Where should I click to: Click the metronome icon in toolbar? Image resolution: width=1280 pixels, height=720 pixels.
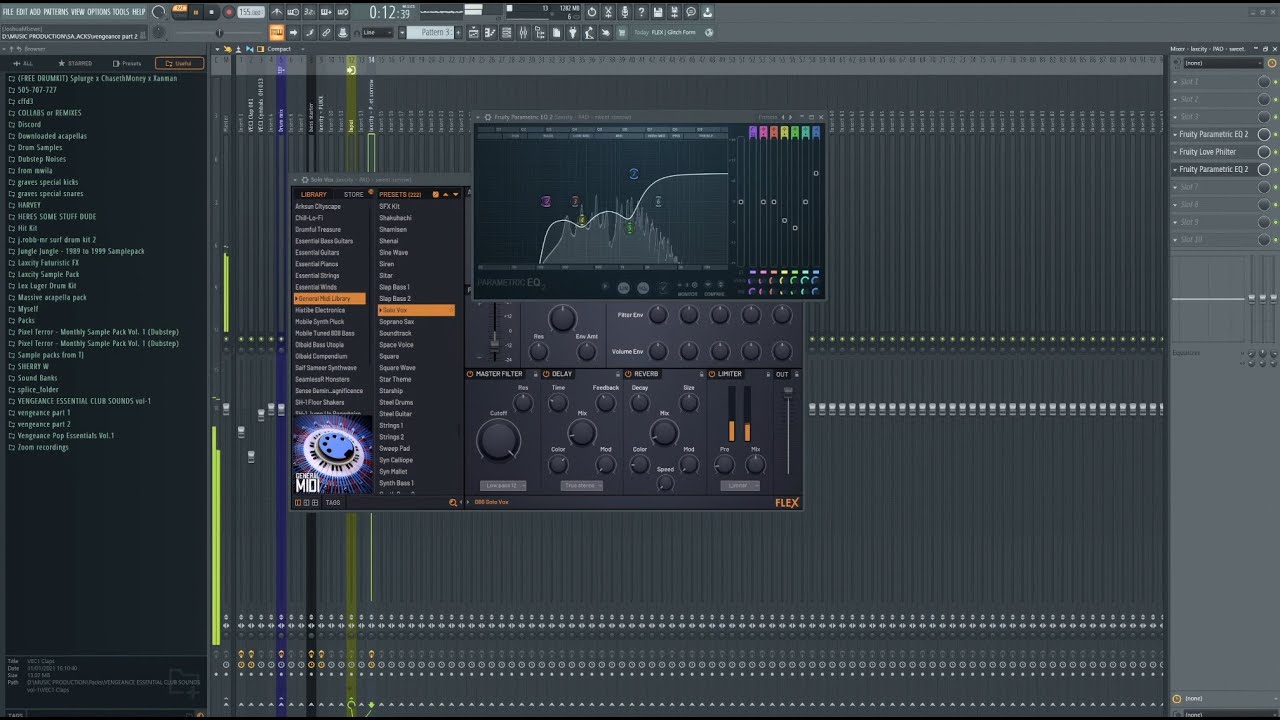tap(277, 12)
